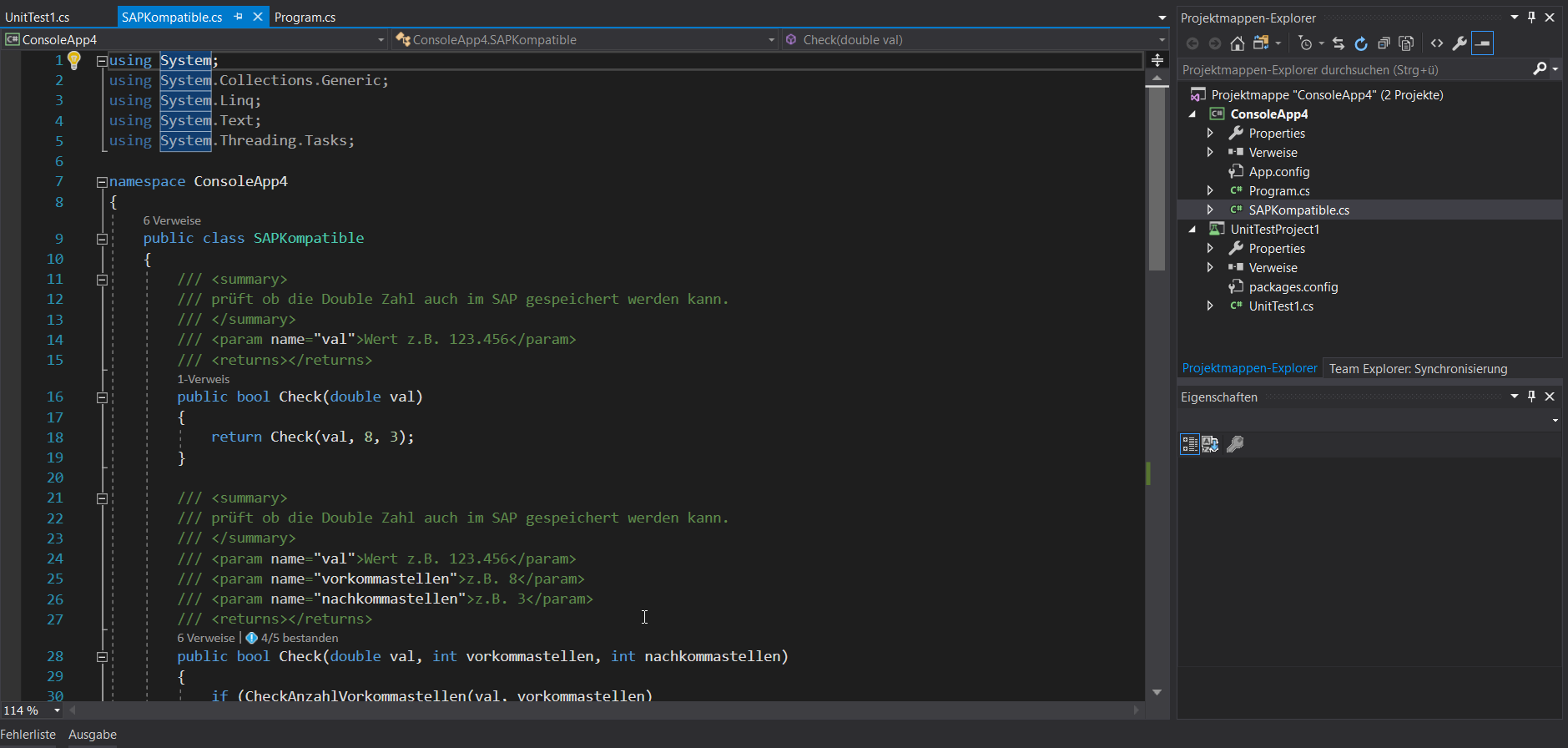Collapse the UnitTestProject1 project node
This screenshot has height=748, width=1568.
click(1192, 230)
